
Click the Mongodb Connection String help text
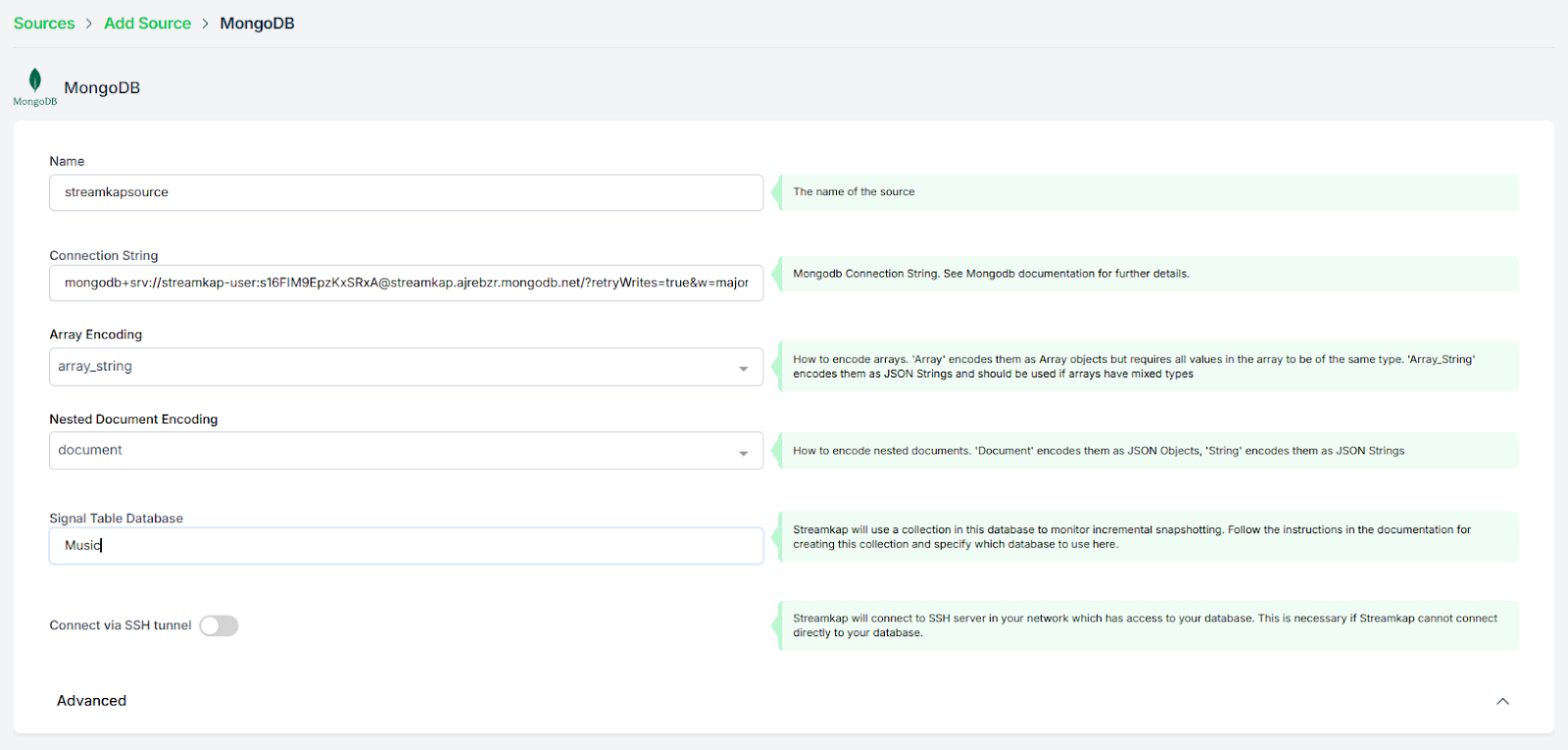[991, 274]
